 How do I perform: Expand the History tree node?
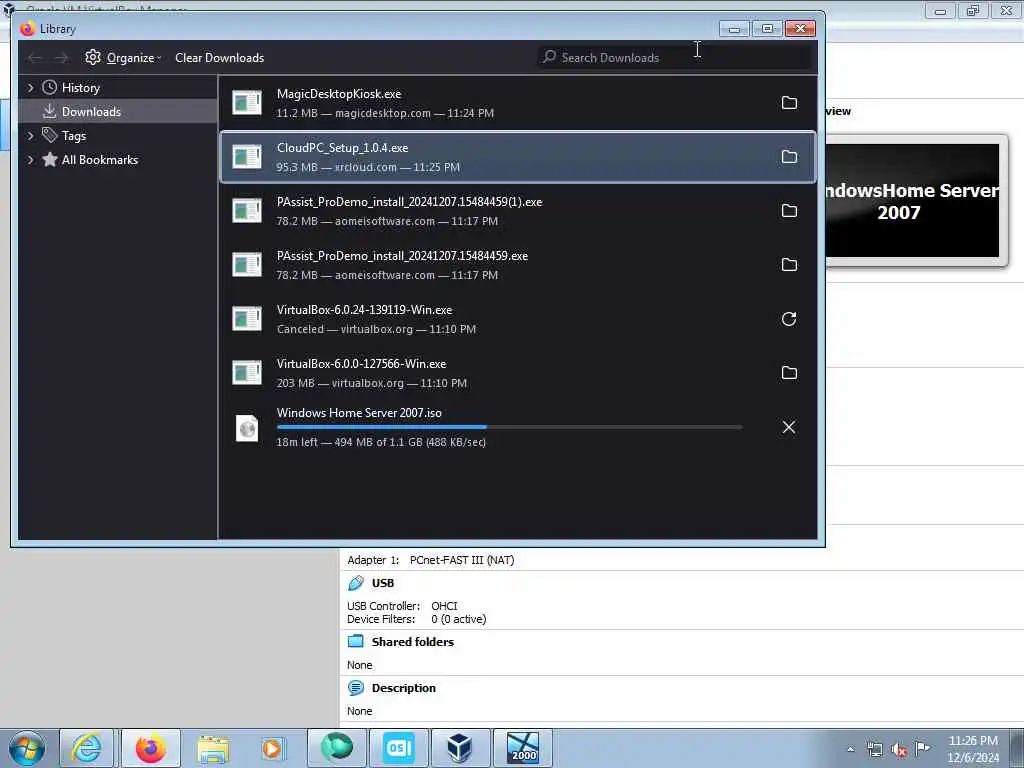coord(30,88)
